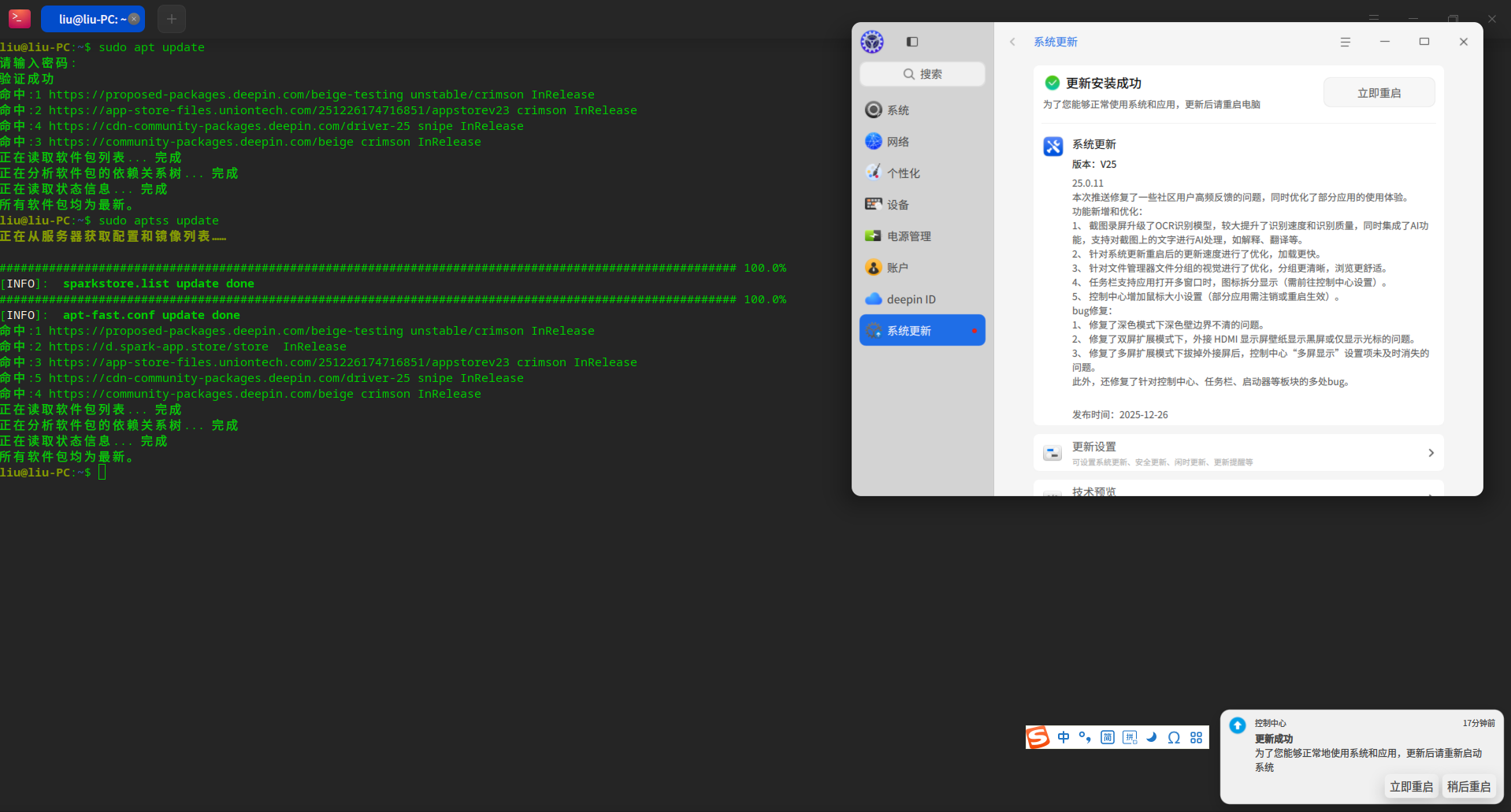Select the liu@liu-PC terminal tab

point(92,19)
